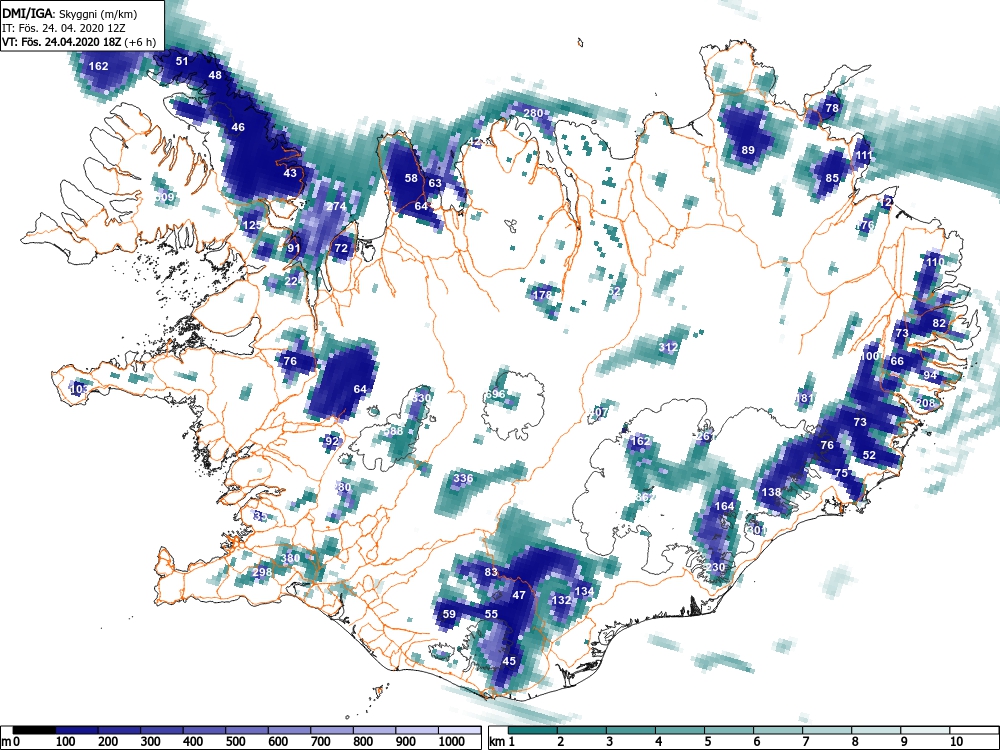
Task: Click the visibility value 110 in the east
Action: pos(935,262)
